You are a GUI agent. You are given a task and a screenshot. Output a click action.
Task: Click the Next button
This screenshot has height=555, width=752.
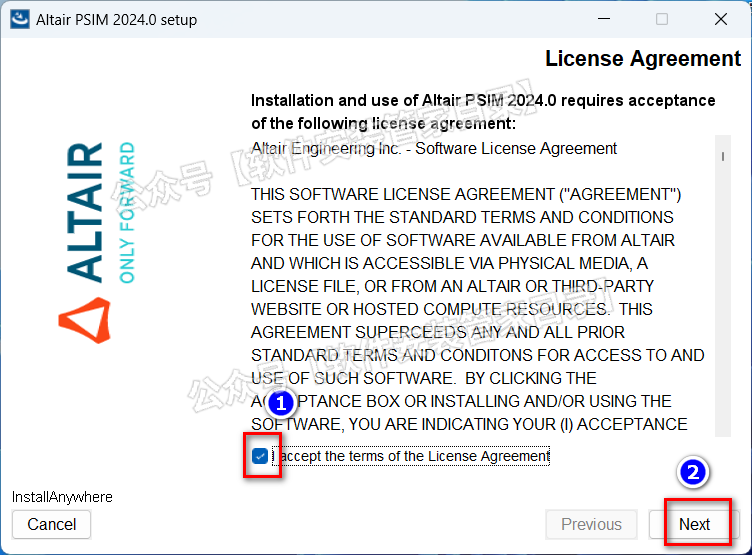tap(694, 524)
